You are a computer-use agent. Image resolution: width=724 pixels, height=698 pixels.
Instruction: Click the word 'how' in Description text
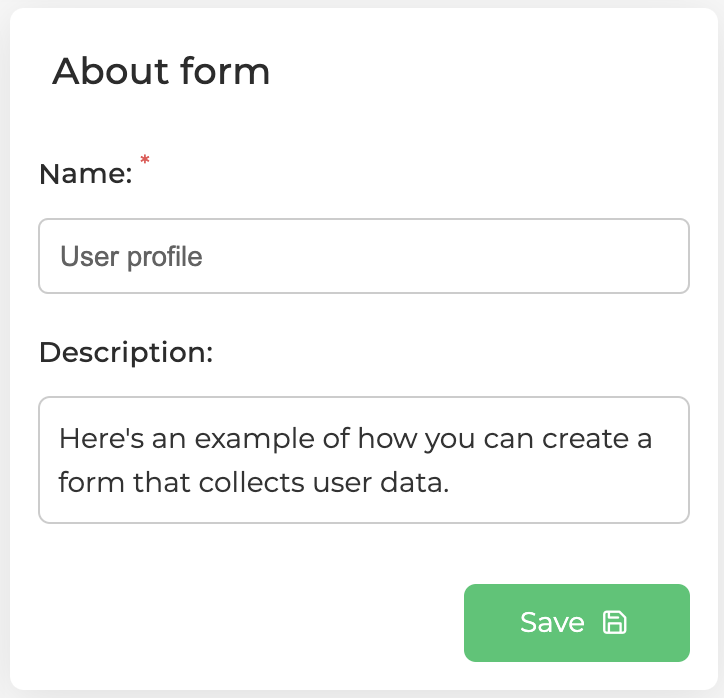point(387,439)
